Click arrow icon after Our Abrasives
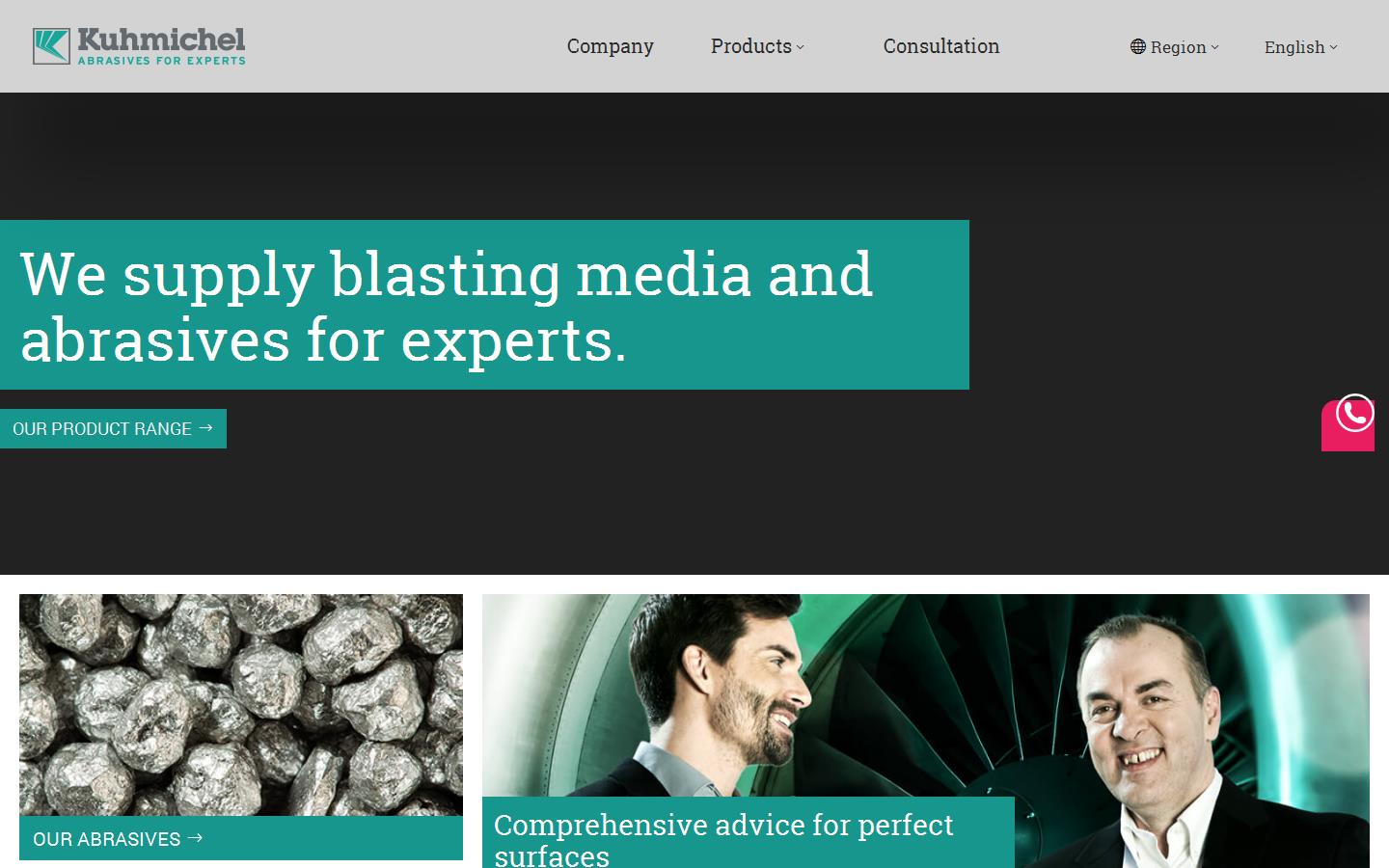1389x868 pixels. pyautogui.click(x=195, y=838)
